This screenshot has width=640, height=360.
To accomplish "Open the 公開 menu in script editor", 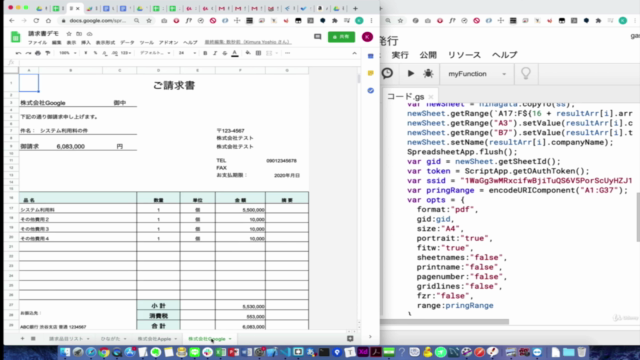I will (428, 55).
